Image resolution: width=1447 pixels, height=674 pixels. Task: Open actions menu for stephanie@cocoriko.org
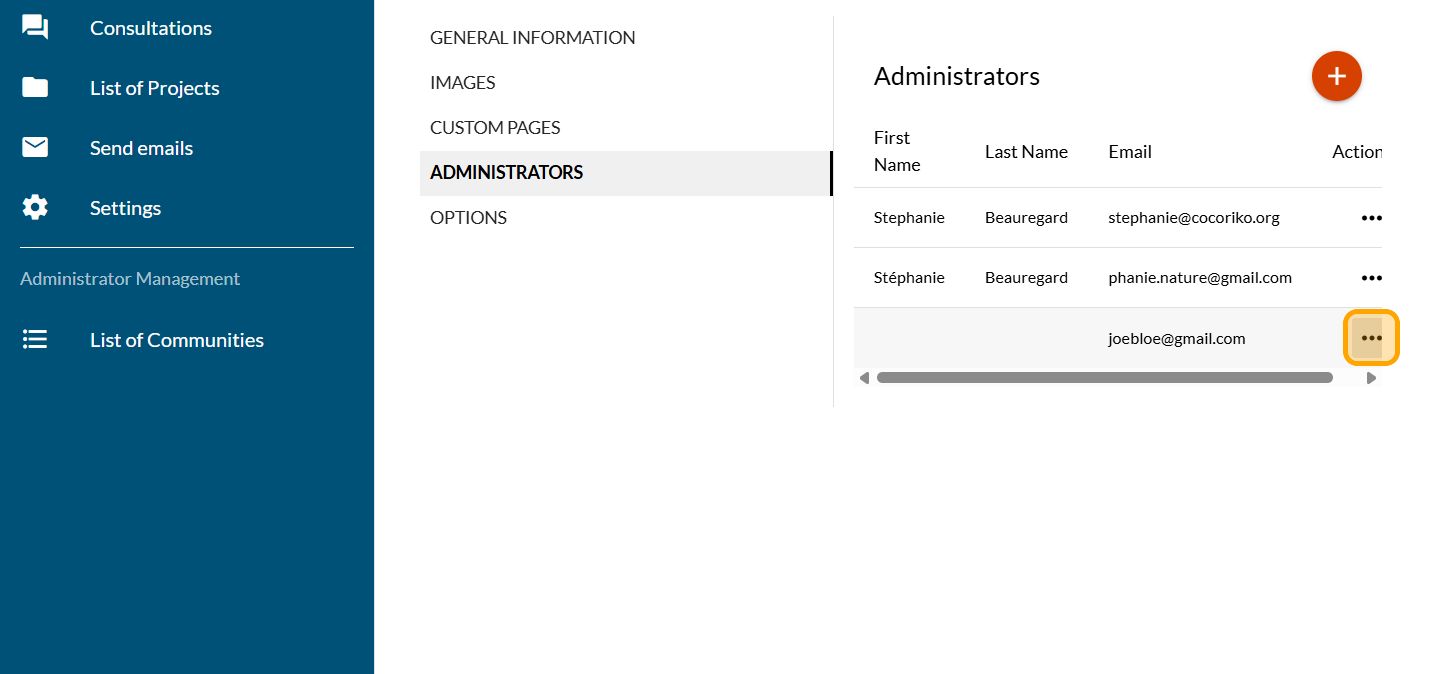tap(1370, 218)
